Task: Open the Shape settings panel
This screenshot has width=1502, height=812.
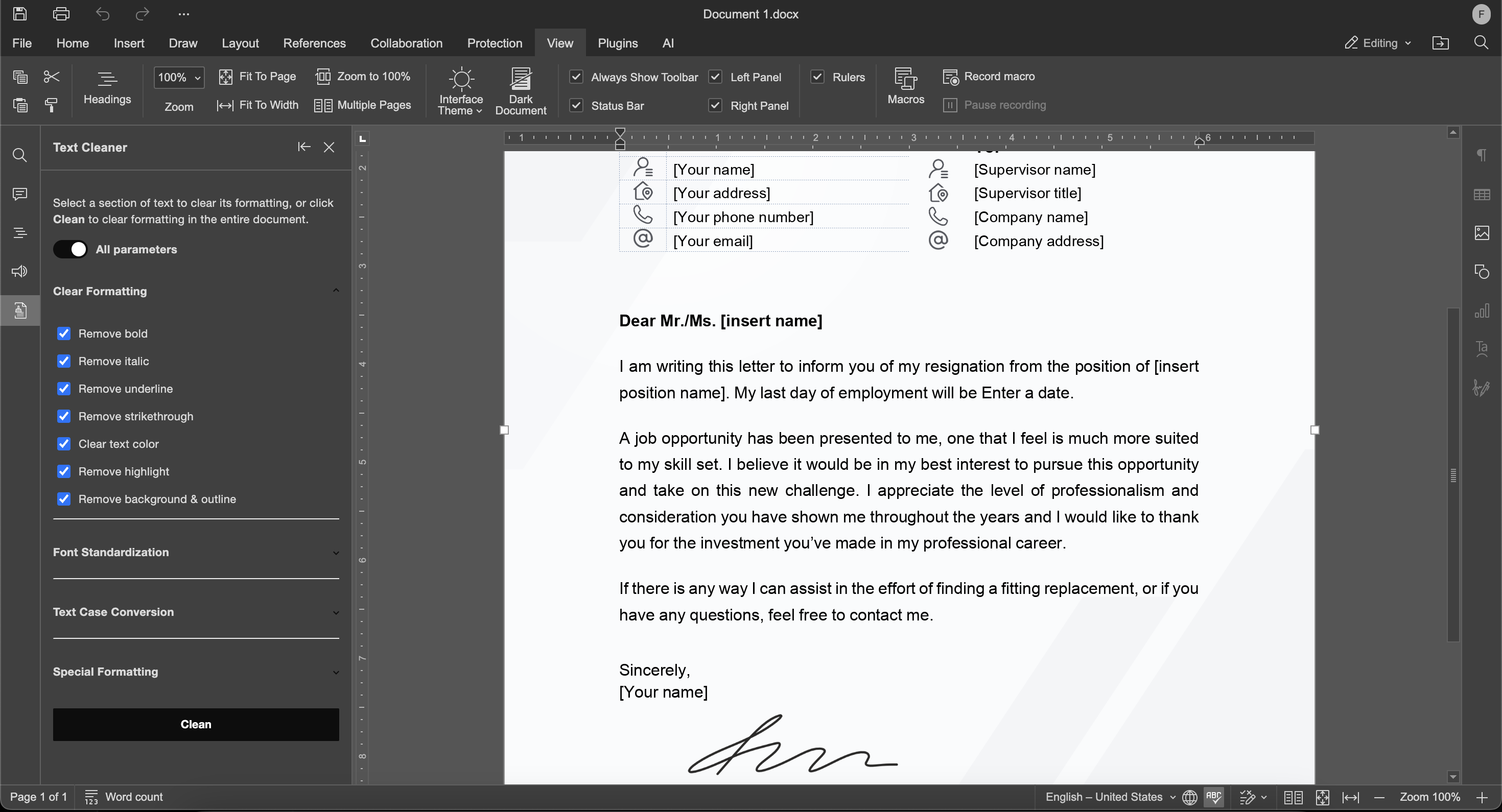Action: click(x=1483, y=271)
